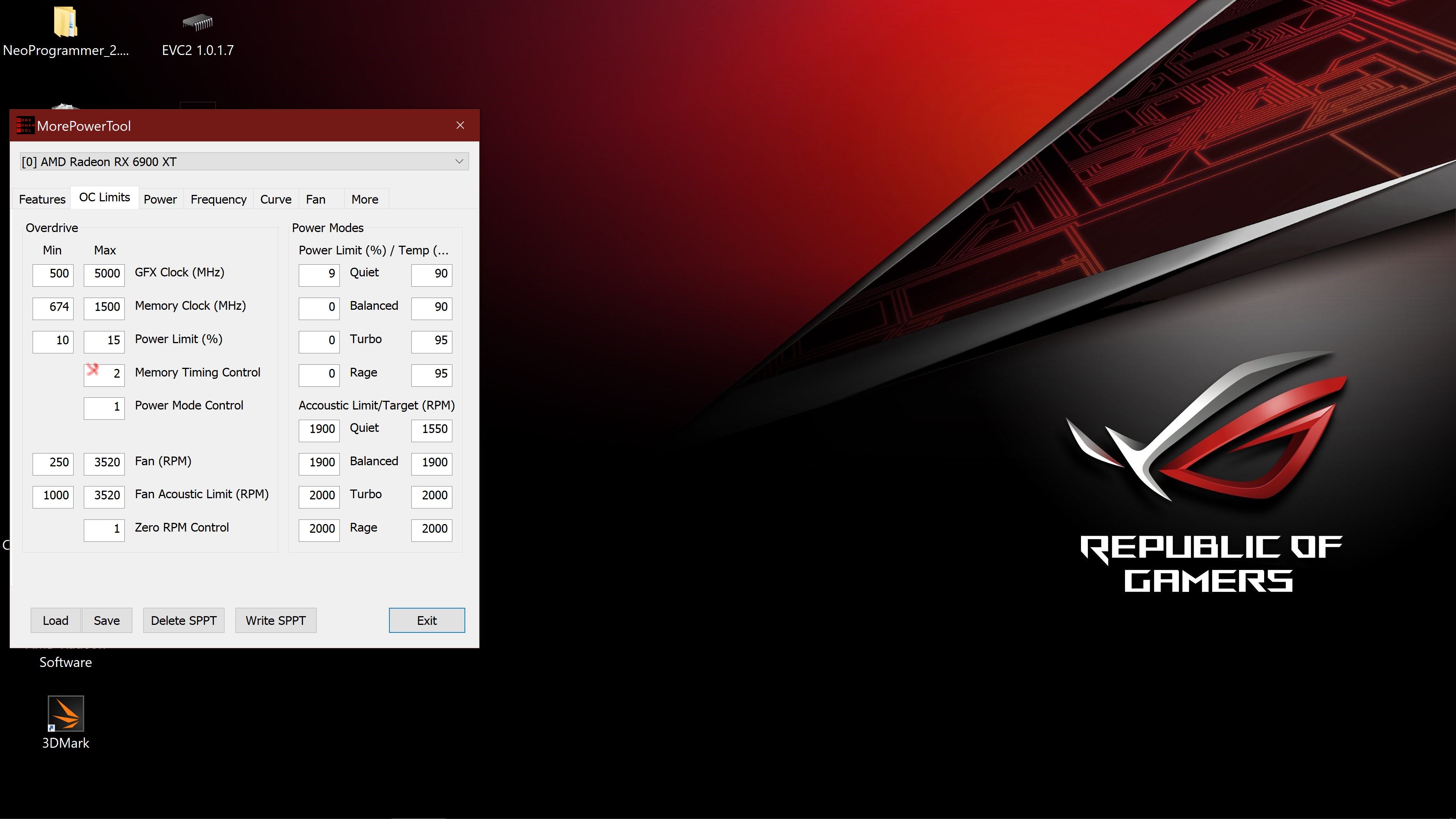Screen dimensions: 1456x819
Task: Edit Quiet temperature field 90
Action: click(432, 275)
